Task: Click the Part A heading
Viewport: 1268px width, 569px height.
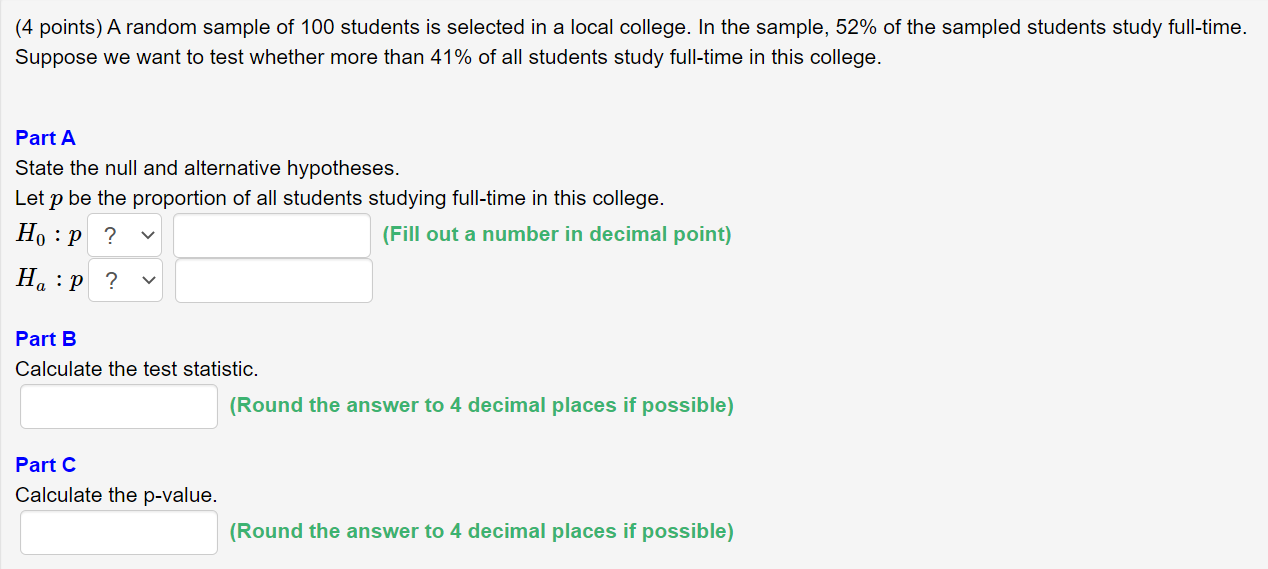Action: [46, 138]
